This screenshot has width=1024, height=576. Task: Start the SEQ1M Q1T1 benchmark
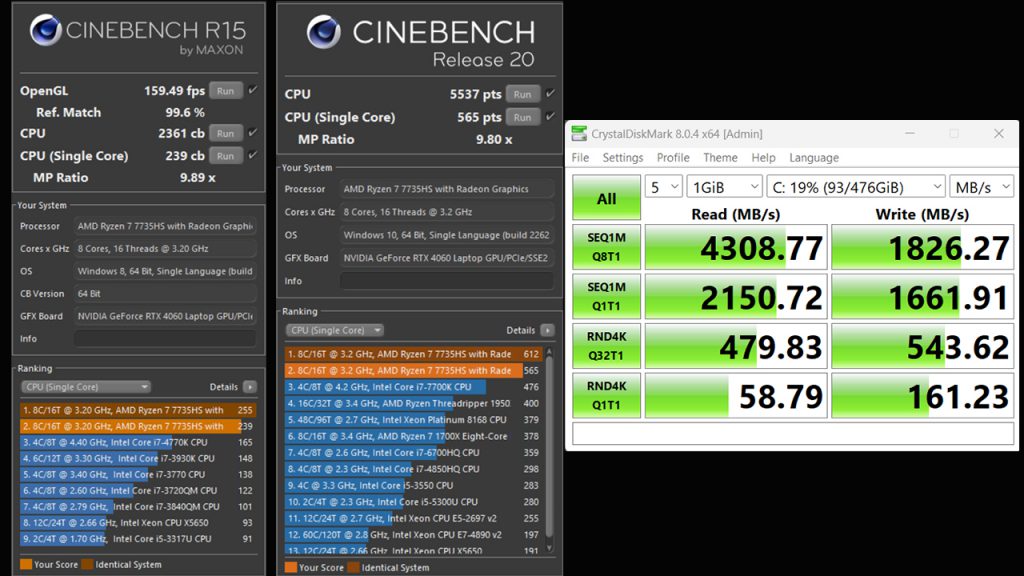tap(607, 296)
